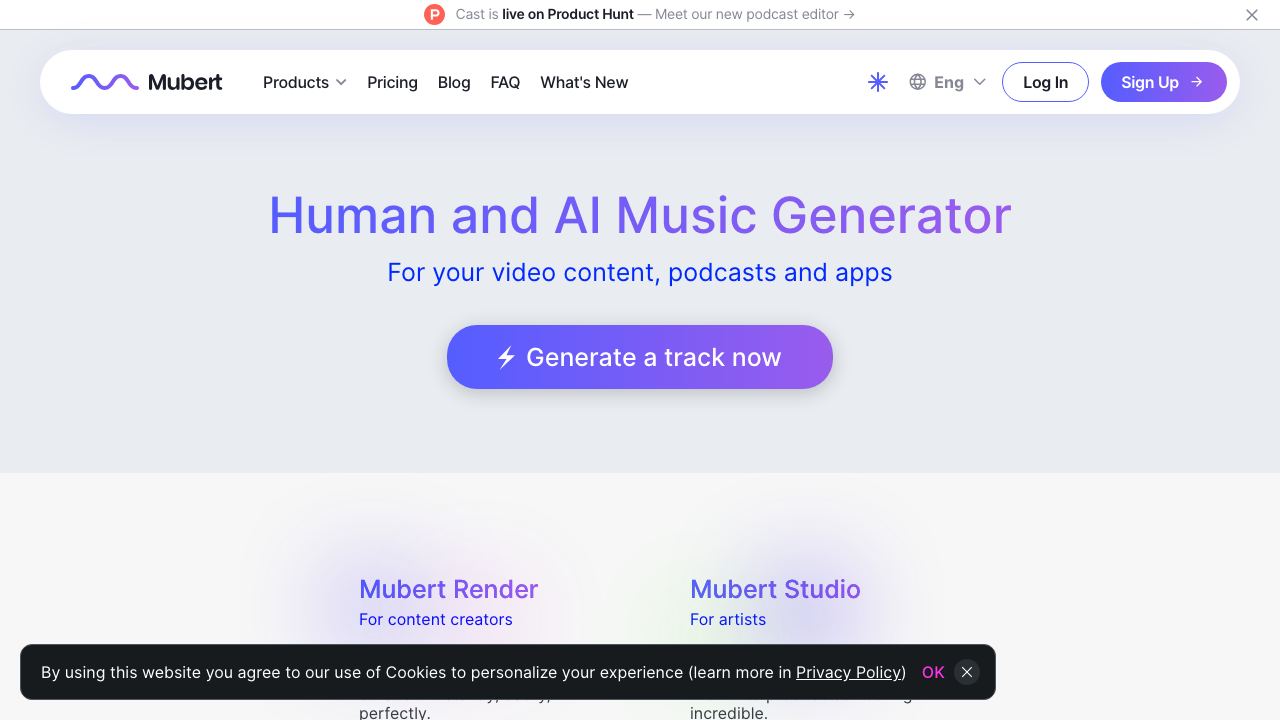Open the Cast live on Product Hunt banner link
The height and width of the screenshot is (720, 1280).
655,14
